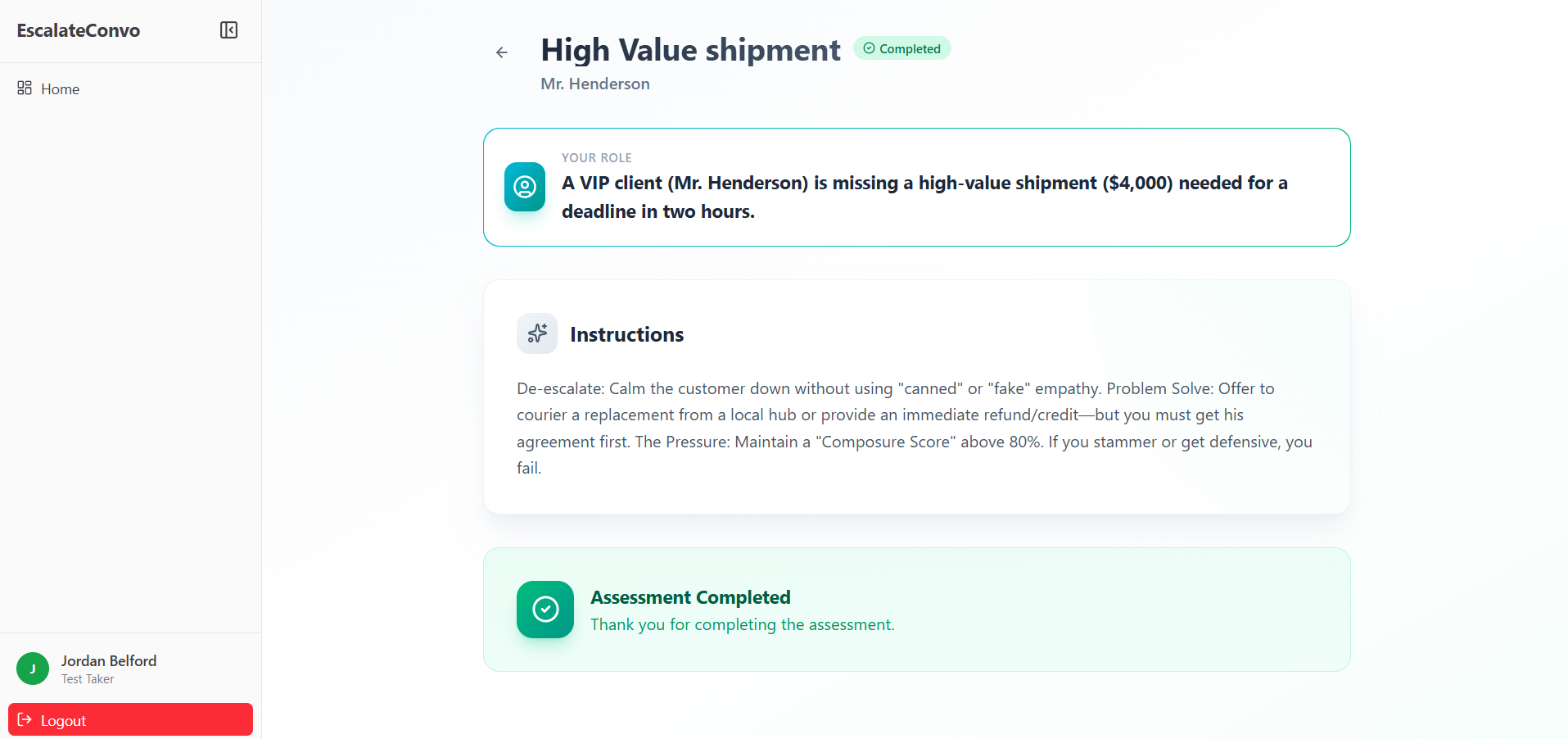Open Home in the sidebar
1568x739 pixels.
coord(60,88)
